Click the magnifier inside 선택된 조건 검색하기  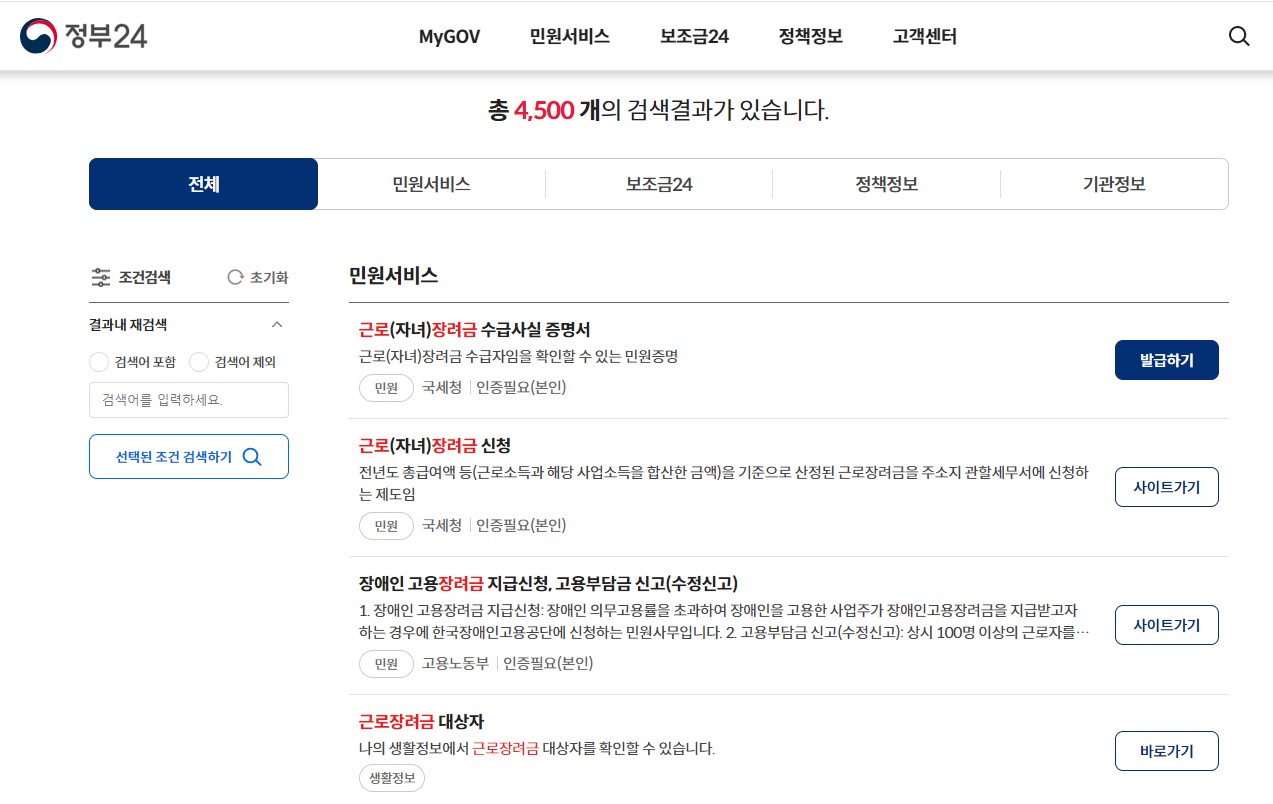pos(252,456)
